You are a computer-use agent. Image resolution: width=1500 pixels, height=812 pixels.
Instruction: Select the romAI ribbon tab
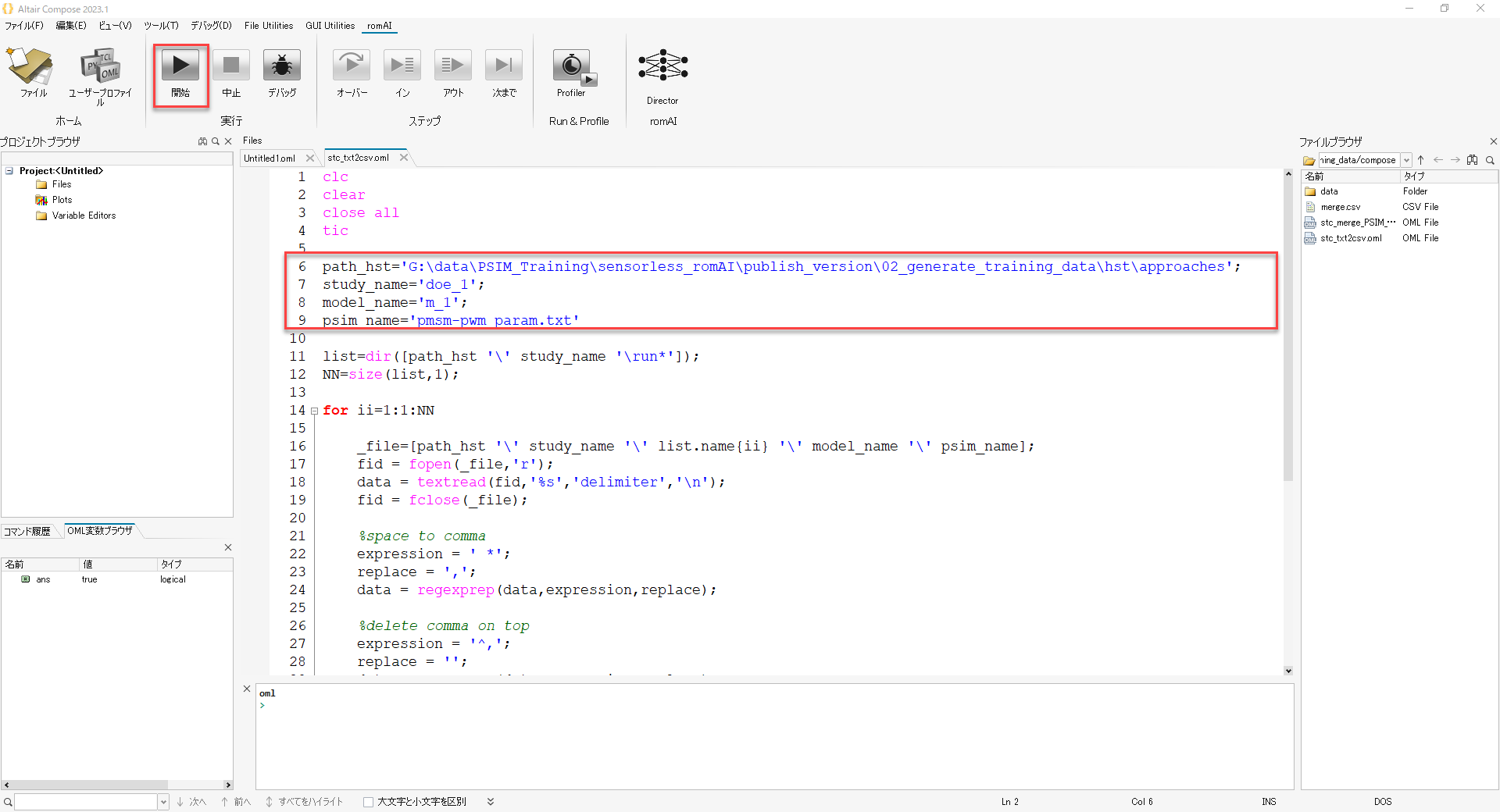(x=380, y=26)
